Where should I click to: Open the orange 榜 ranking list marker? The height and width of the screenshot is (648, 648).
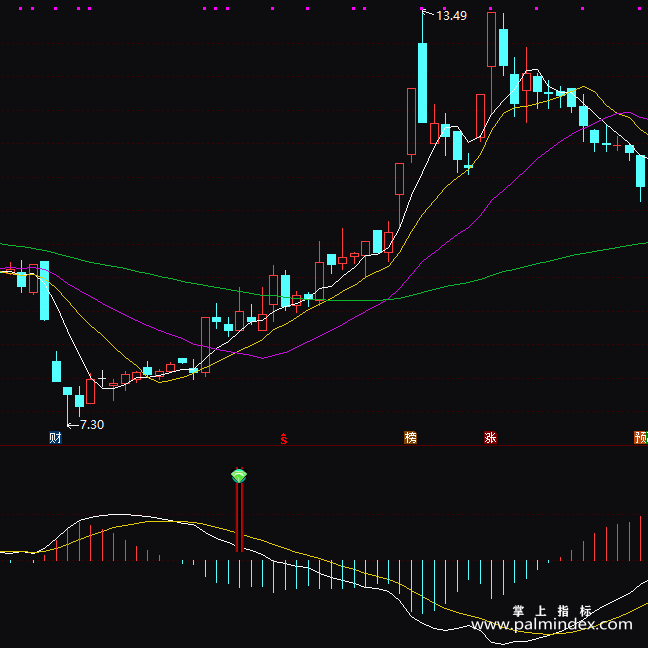[410, 437]
